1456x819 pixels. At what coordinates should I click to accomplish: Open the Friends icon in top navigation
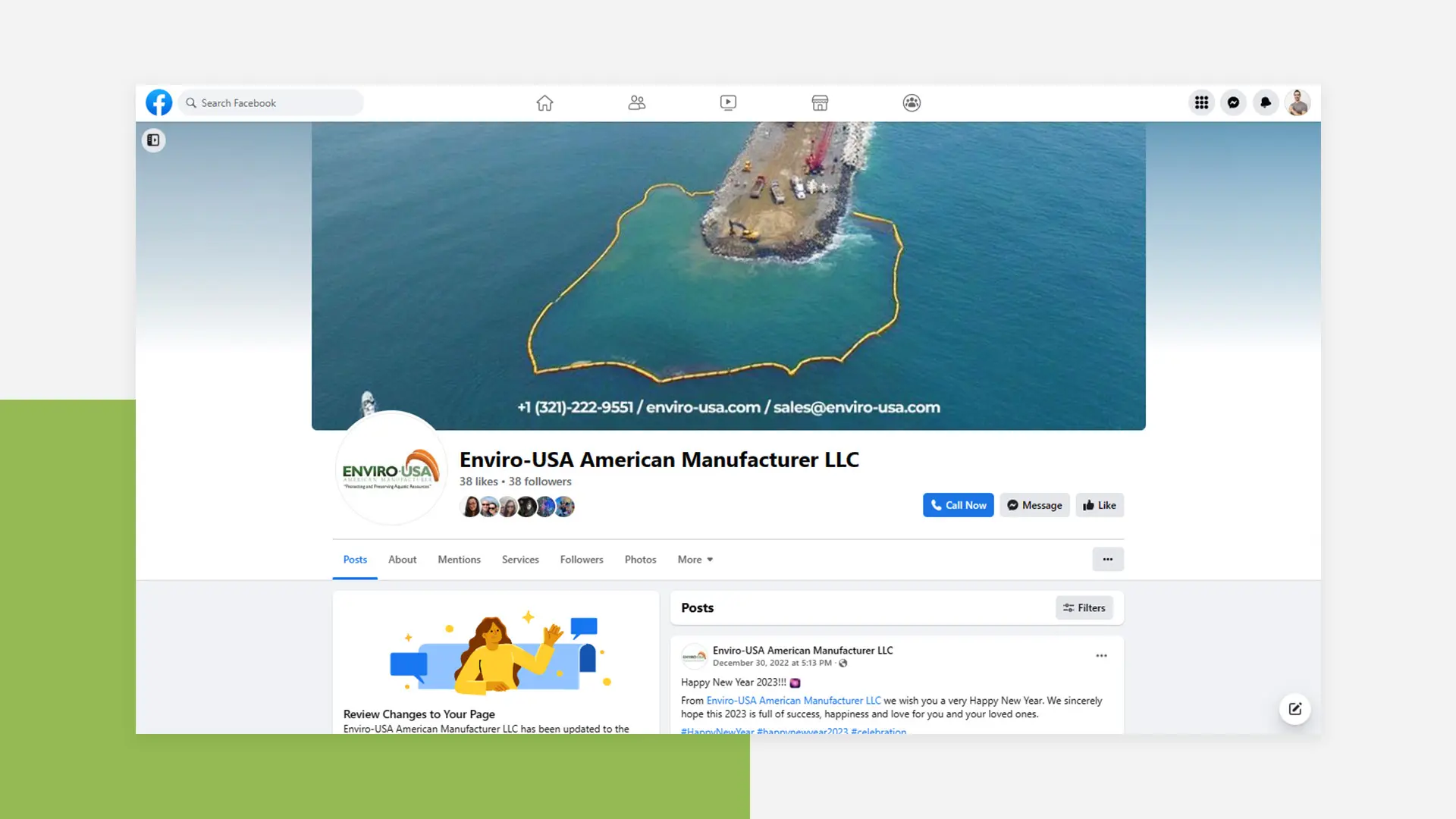(636, 102)
